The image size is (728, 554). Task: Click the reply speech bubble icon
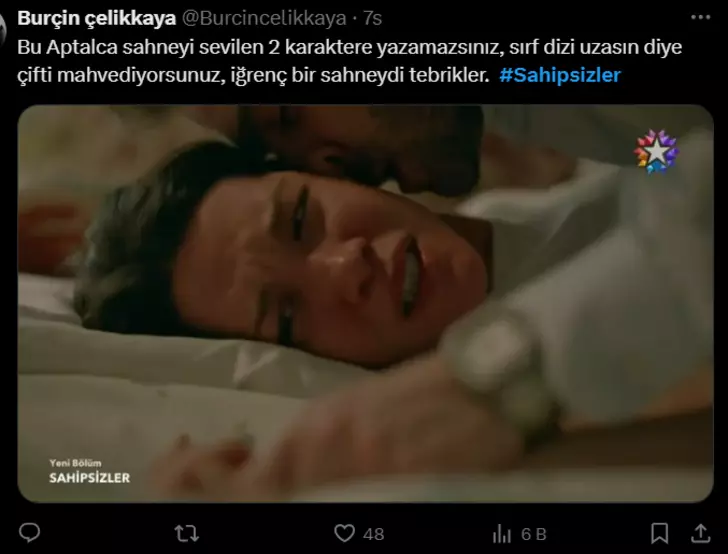[29, 533]
